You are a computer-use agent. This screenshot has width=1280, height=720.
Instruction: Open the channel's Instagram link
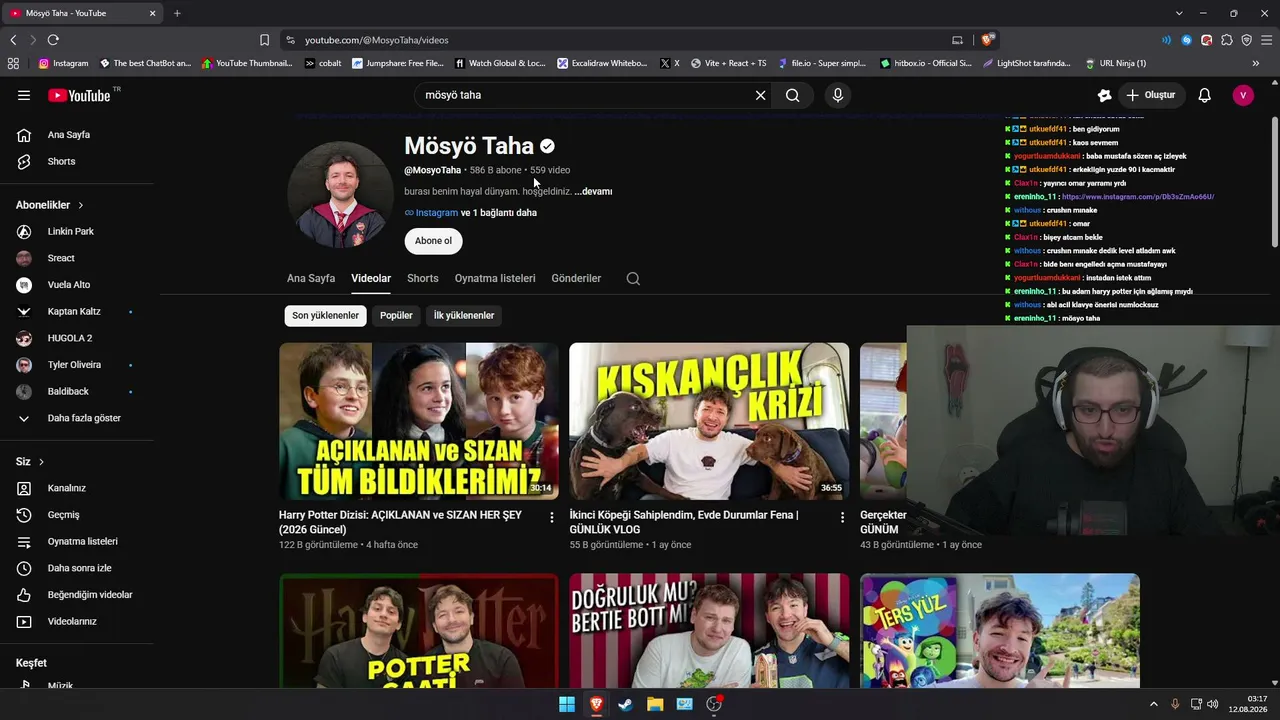coord(431,213)
